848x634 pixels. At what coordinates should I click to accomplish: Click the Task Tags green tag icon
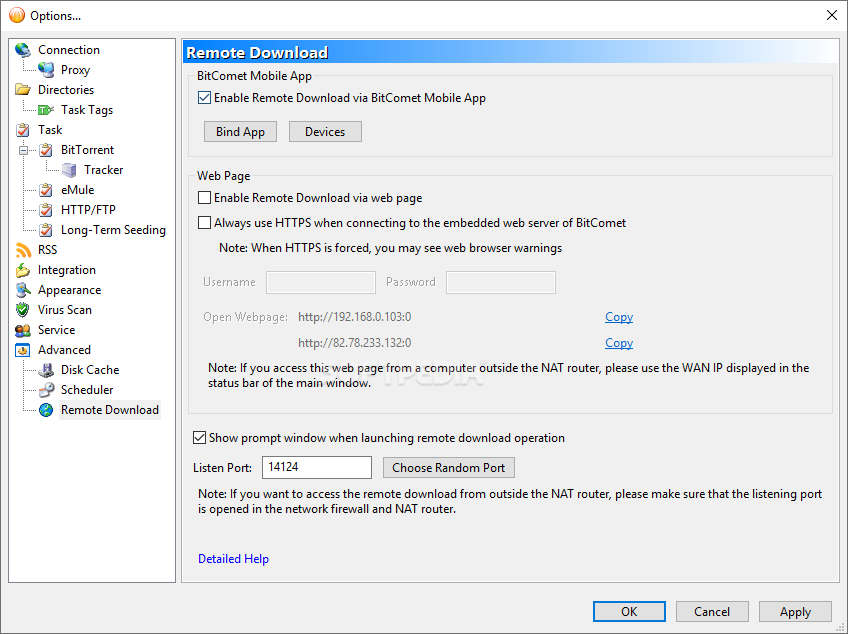click(46, 110)
